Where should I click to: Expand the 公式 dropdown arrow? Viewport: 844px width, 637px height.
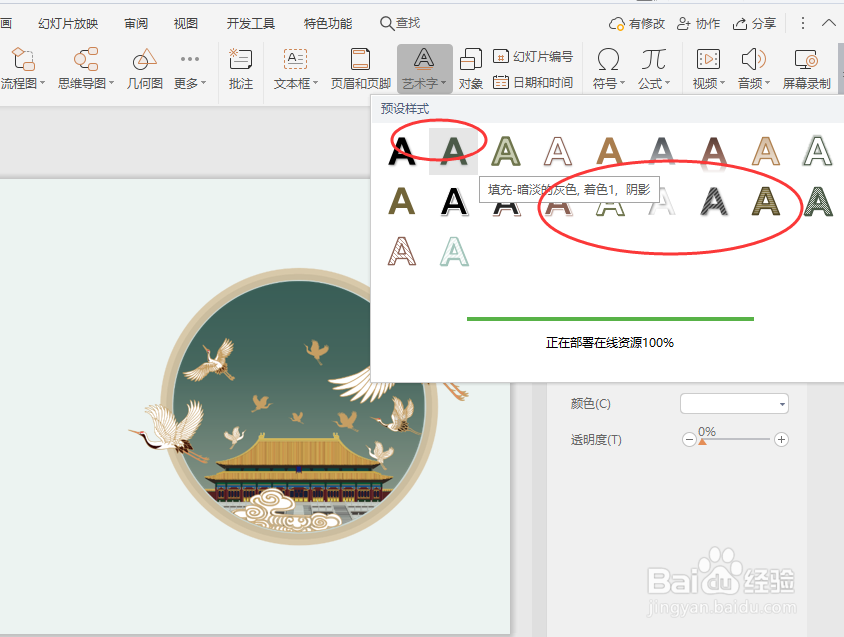(667, 83)
